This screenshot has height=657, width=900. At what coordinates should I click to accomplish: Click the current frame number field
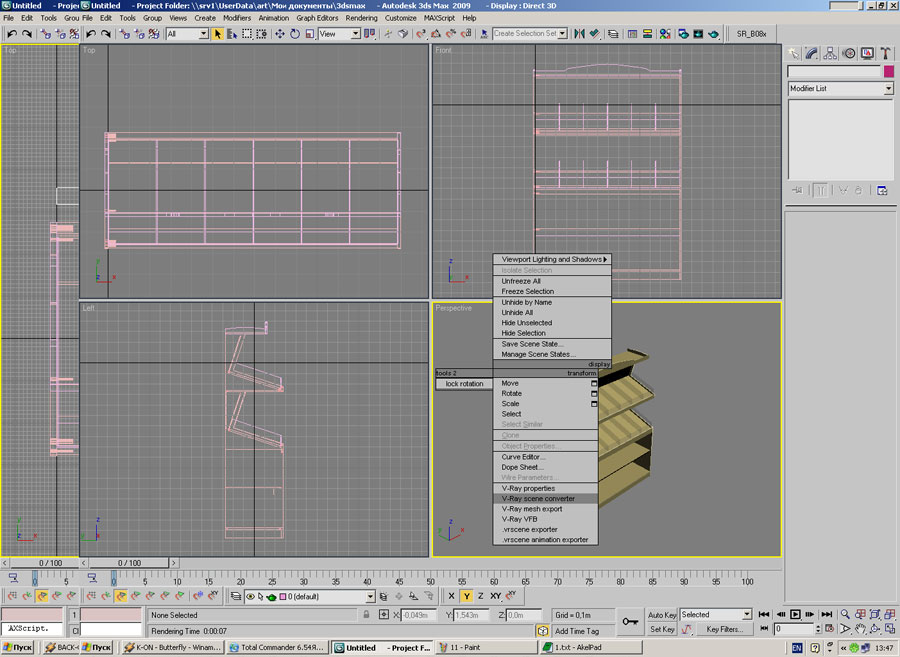coord(794,629)
